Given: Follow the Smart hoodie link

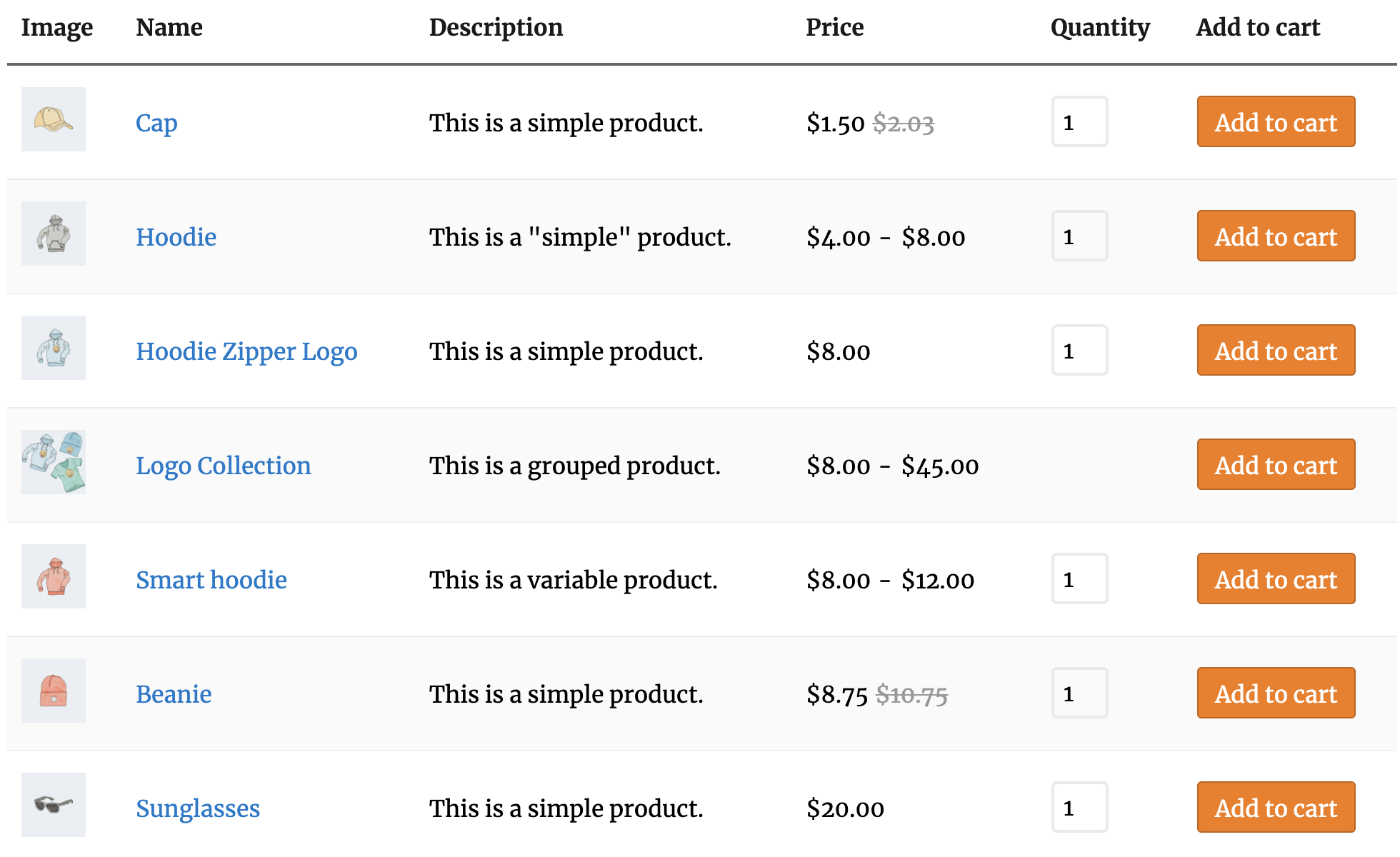Looking at the screenshot, I should (211, 580).
